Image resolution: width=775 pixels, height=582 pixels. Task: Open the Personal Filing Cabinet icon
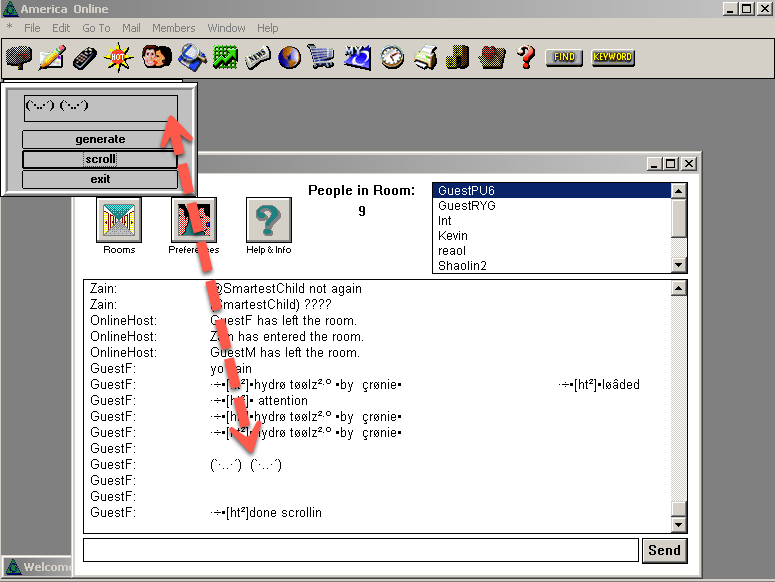coord(458,57)
